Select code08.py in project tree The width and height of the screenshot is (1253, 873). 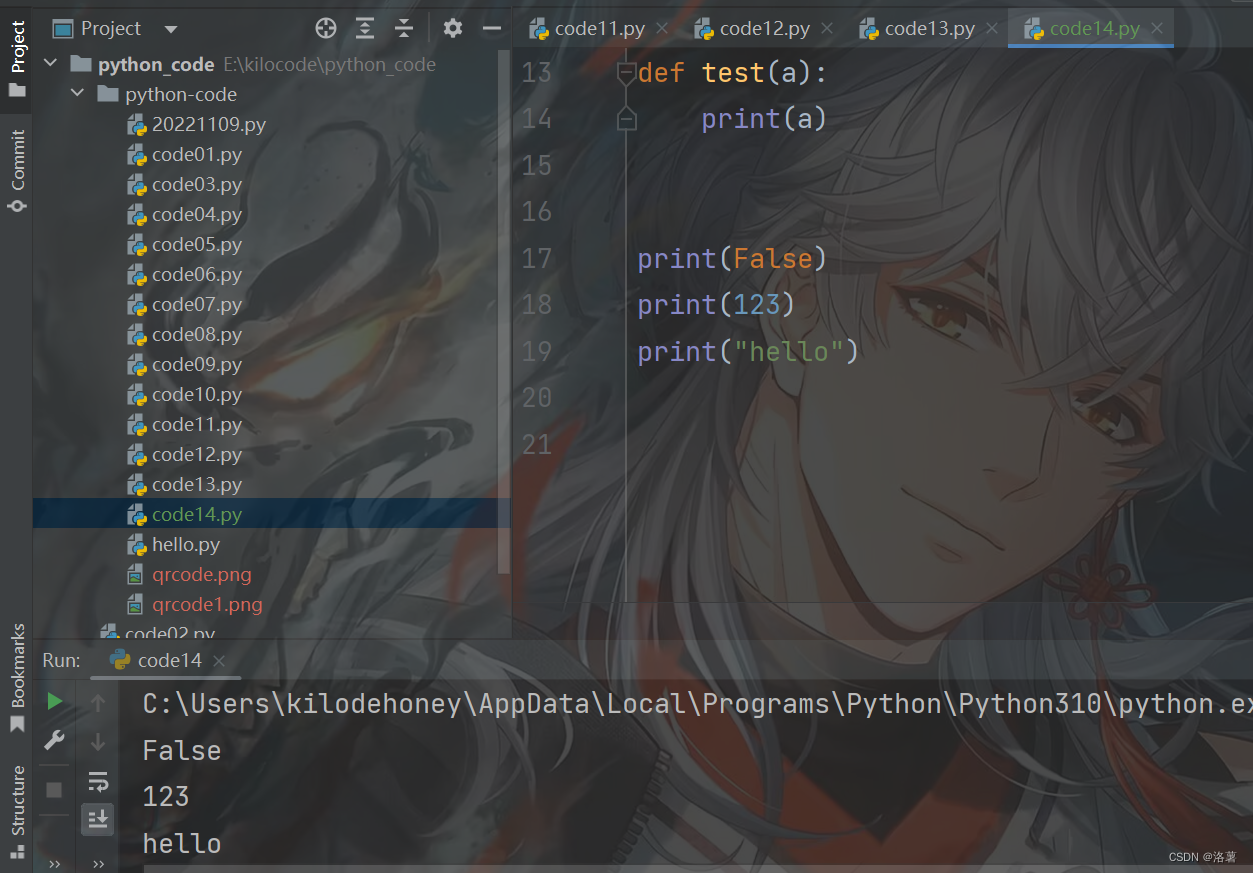click(185, 334)
